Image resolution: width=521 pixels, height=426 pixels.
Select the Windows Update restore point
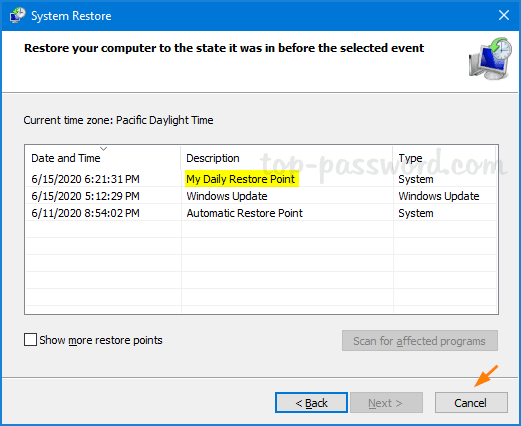pyautogui.click(x=227, y=196)
